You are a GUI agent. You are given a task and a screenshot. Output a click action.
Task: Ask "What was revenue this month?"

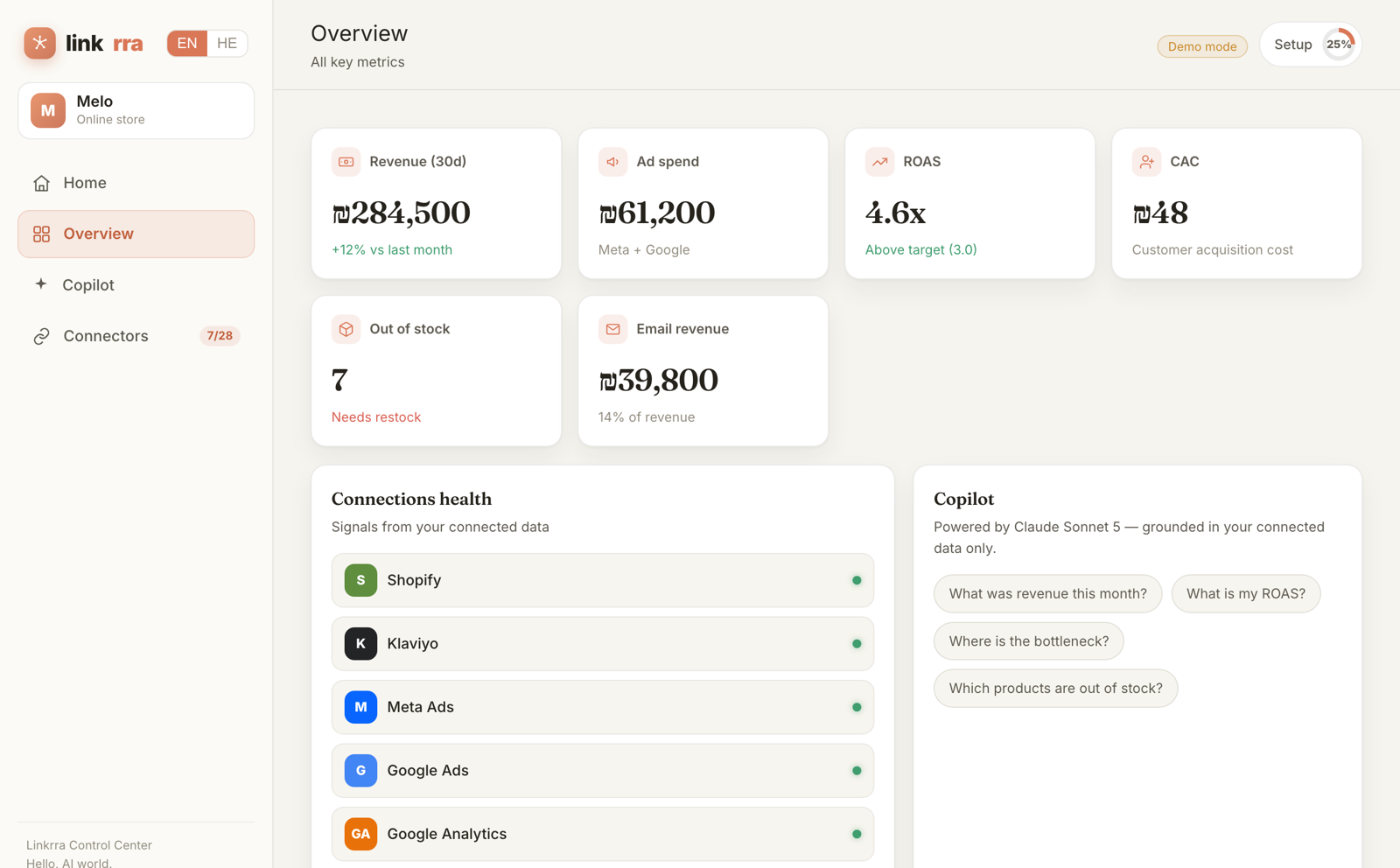(x=1047, y=593)
